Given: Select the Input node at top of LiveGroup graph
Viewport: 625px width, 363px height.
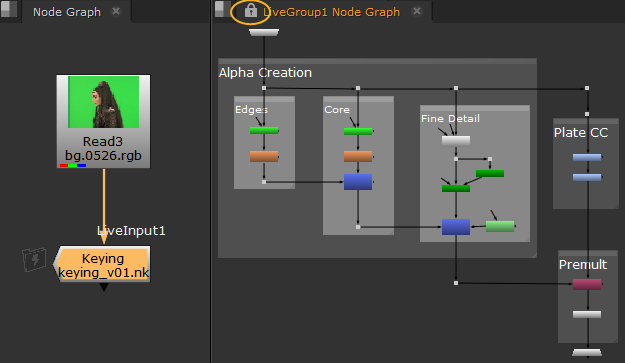Looking at the screenshot, I should click(264, 32).
